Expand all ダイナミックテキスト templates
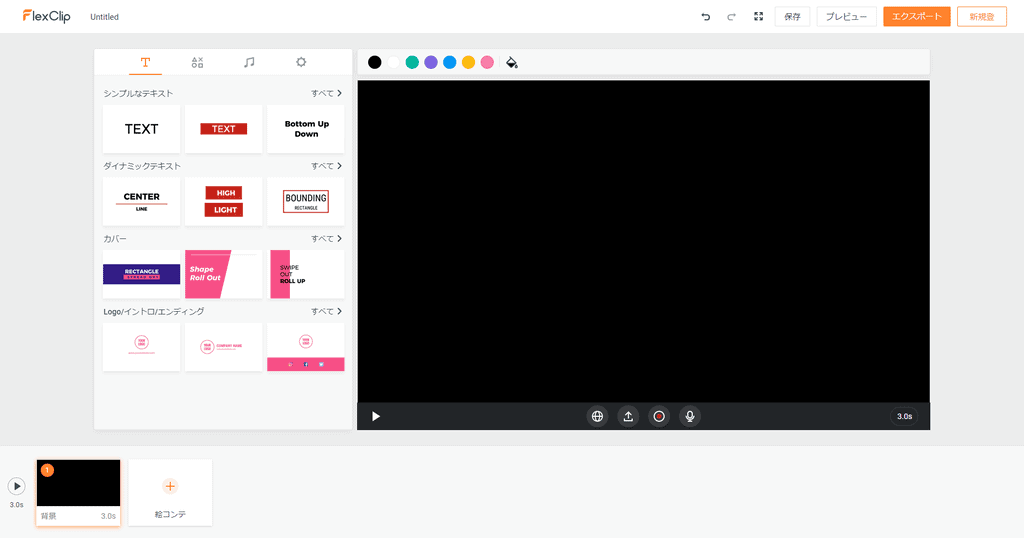 (326, 166)
